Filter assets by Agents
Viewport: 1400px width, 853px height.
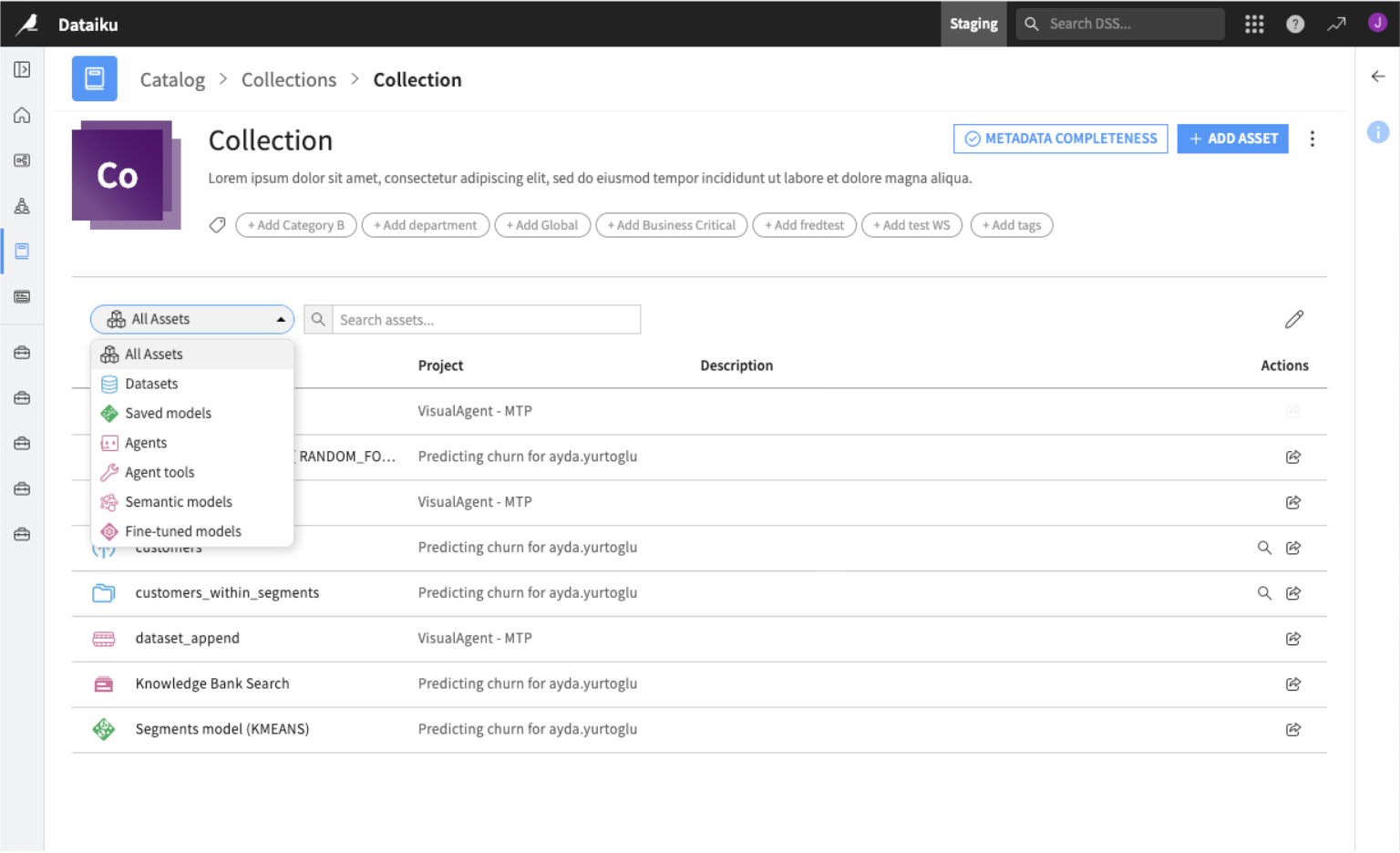click(192, 443)
